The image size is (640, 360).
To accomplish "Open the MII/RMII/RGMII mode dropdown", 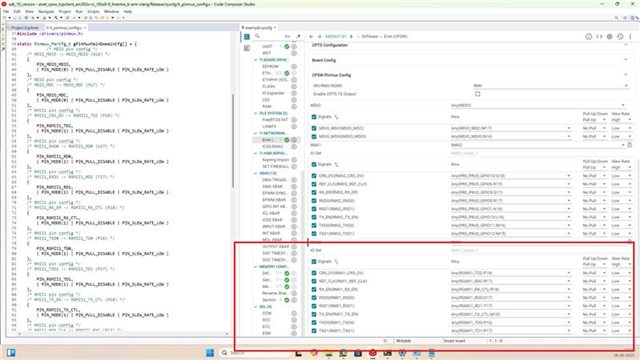I will click(551, 86).
